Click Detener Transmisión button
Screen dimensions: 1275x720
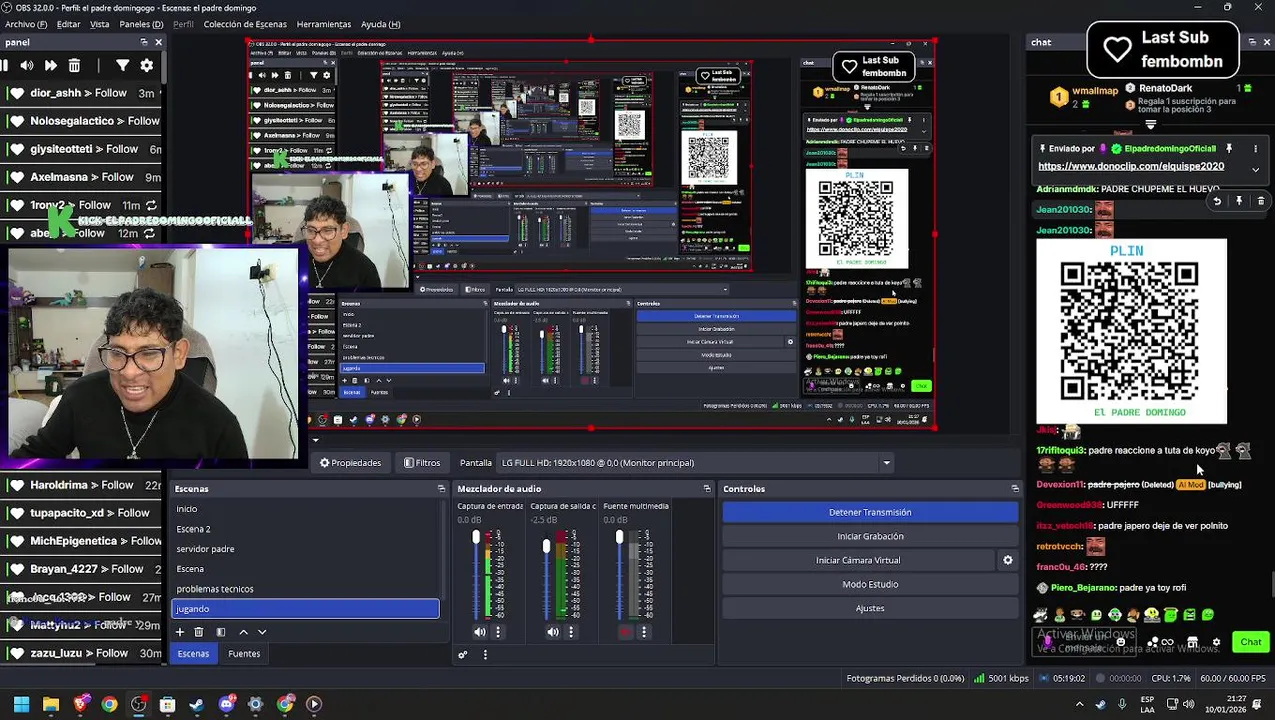tap(870, 512)
